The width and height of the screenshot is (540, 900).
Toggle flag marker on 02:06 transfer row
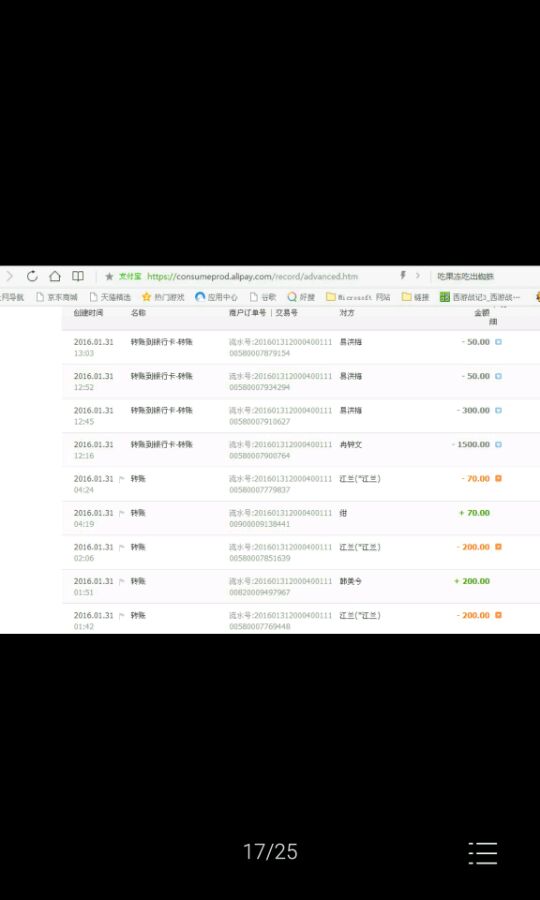coord(121,547)
